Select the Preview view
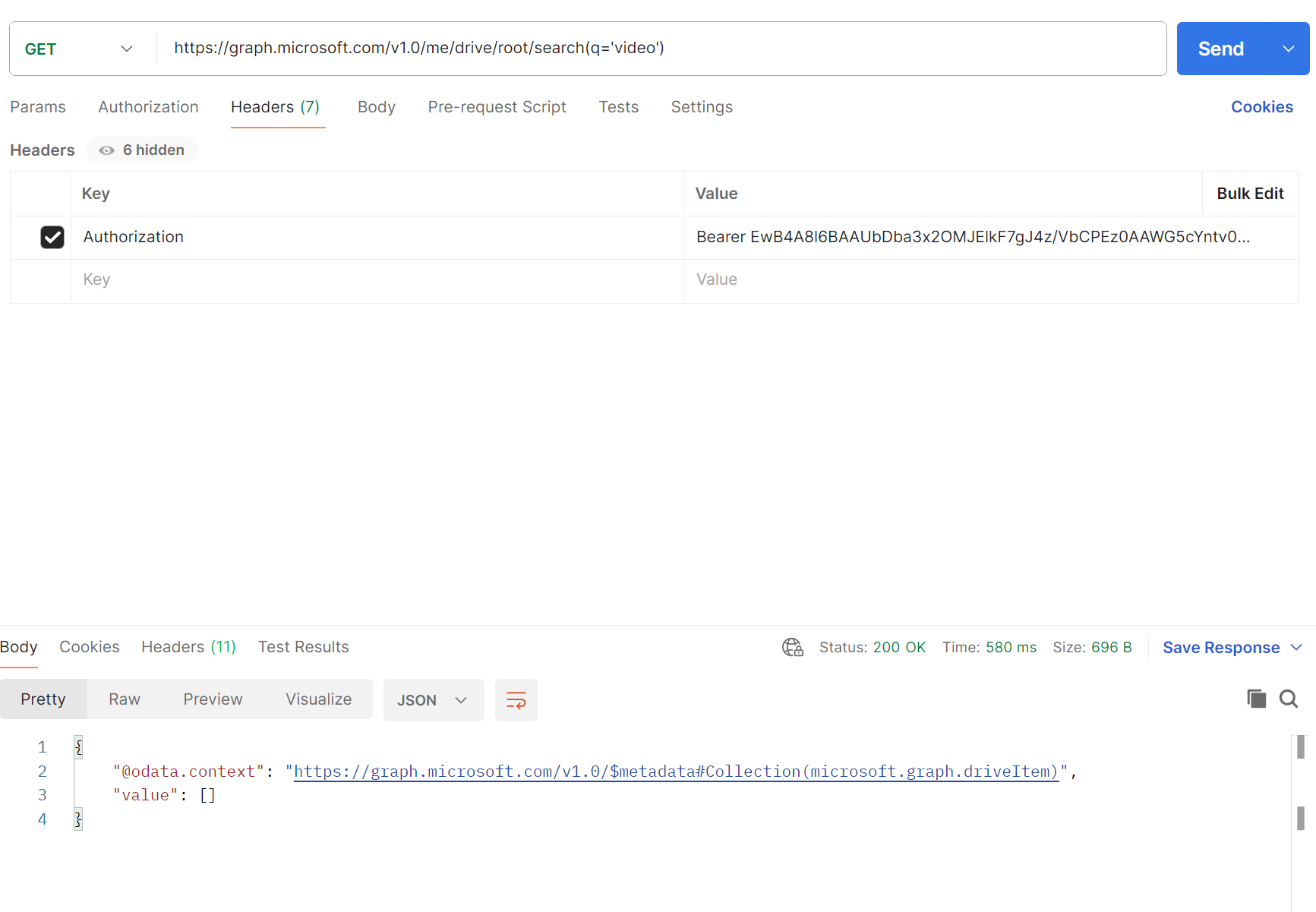 213,699
